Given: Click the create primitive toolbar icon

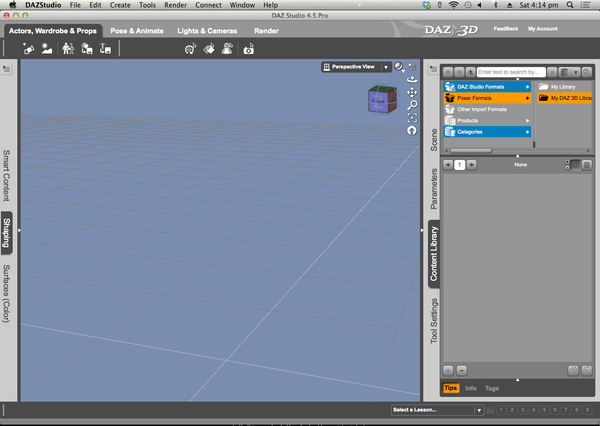Looking at the screenshot, I should 28,49.
